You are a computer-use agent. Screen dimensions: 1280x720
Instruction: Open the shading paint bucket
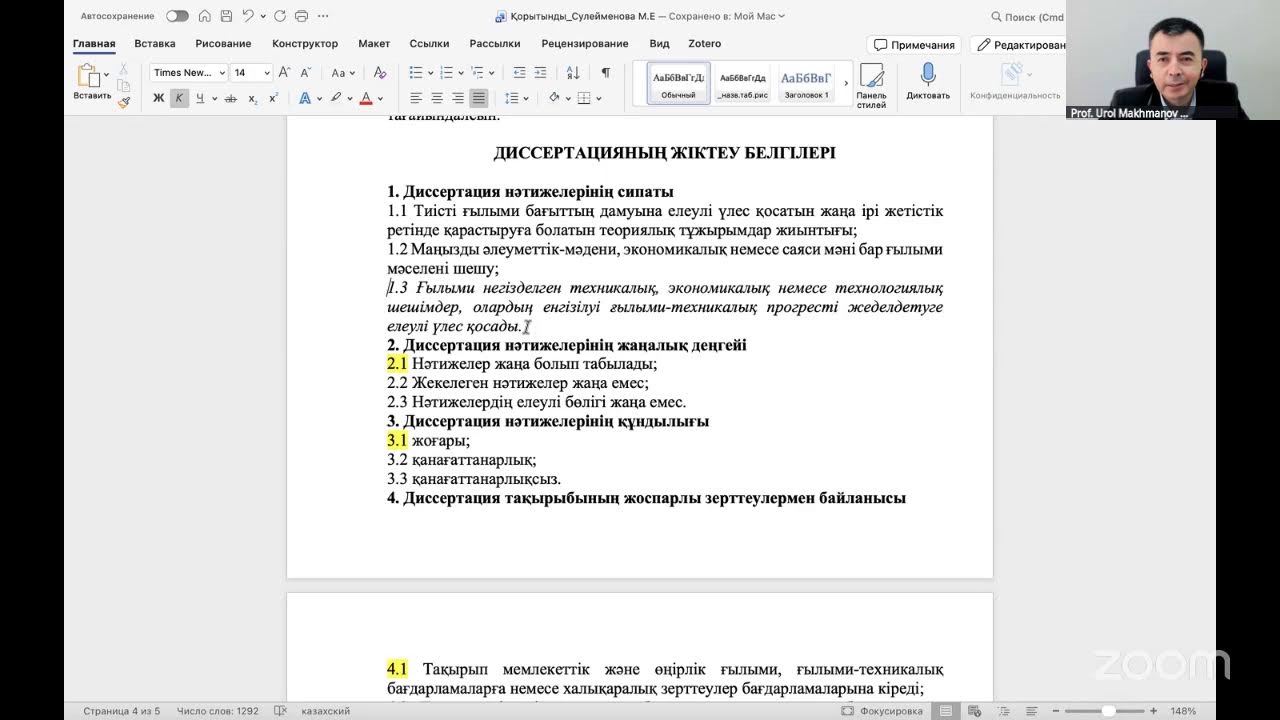552,98
